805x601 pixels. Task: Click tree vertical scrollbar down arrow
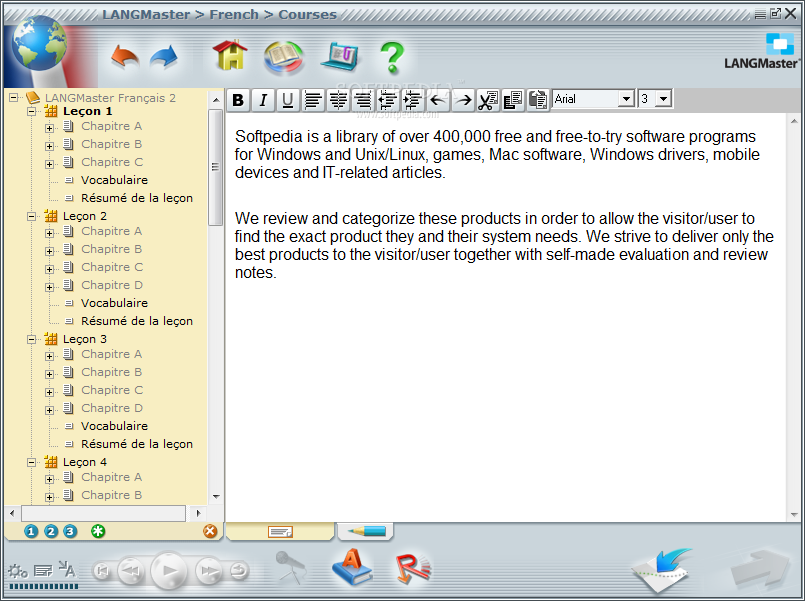click(x=216, y=496)
